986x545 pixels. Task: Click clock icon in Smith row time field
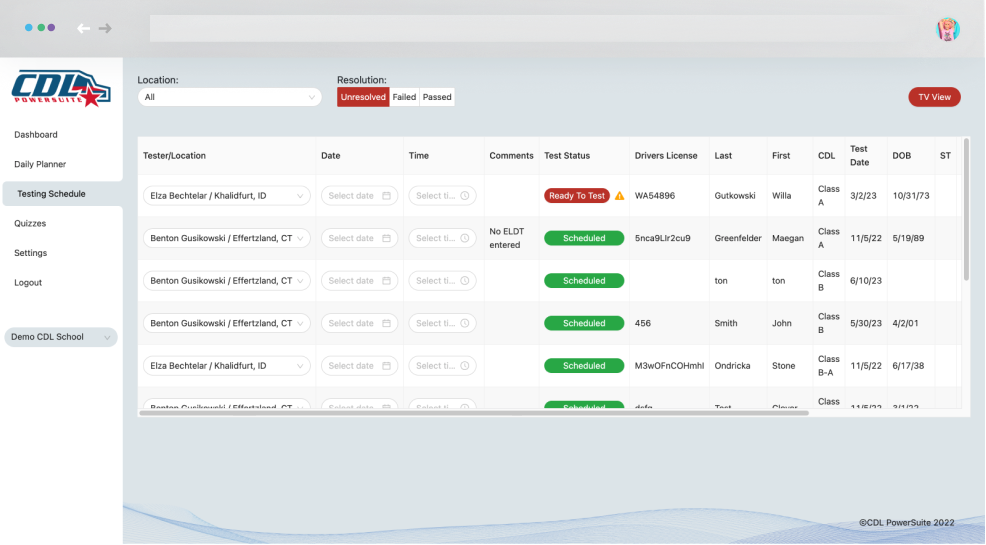tap(465, 324)
